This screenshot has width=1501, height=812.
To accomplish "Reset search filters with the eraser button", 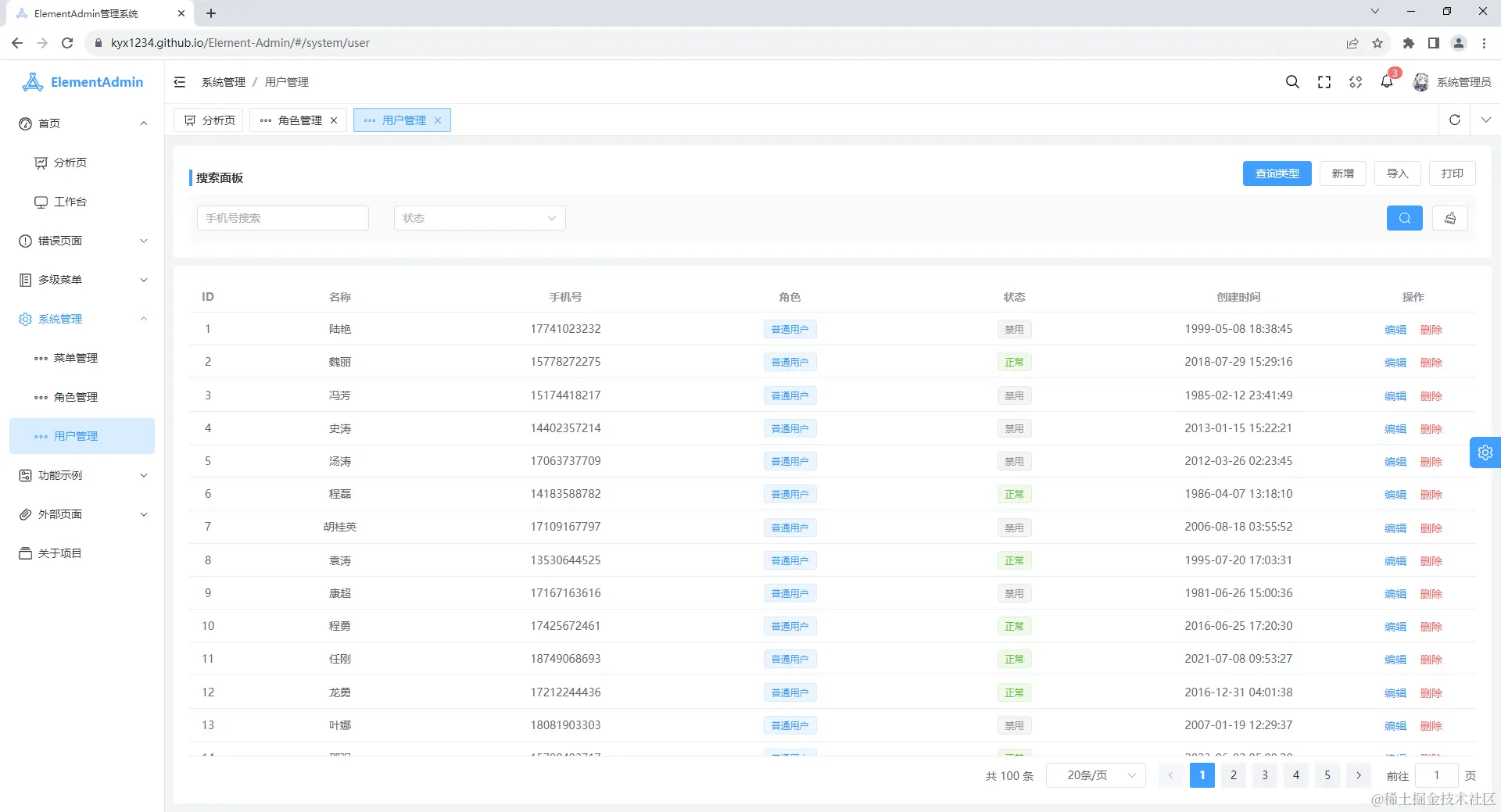I will click(1450, 218).
